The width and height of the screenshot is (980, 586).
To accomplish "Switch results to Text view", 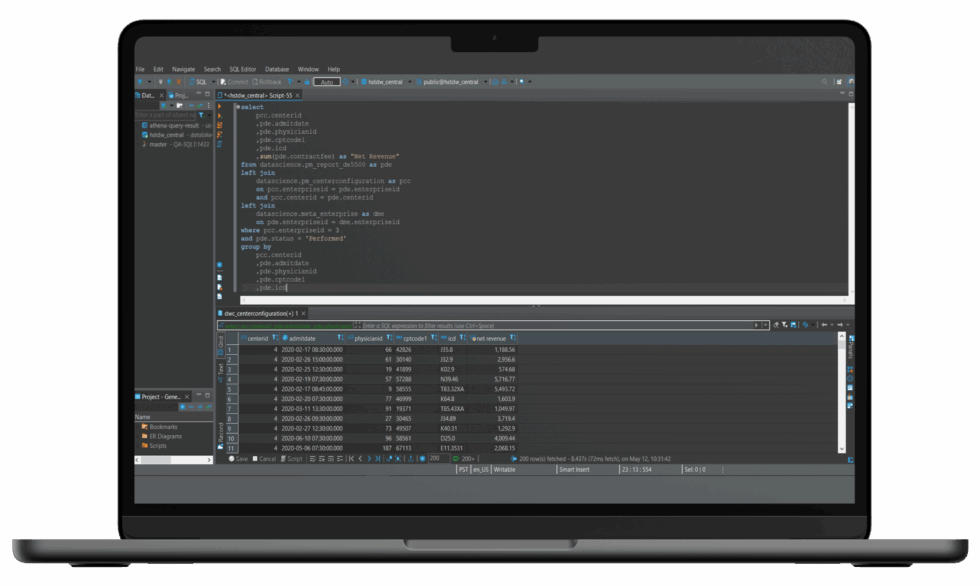I will (x=221, y=371).
